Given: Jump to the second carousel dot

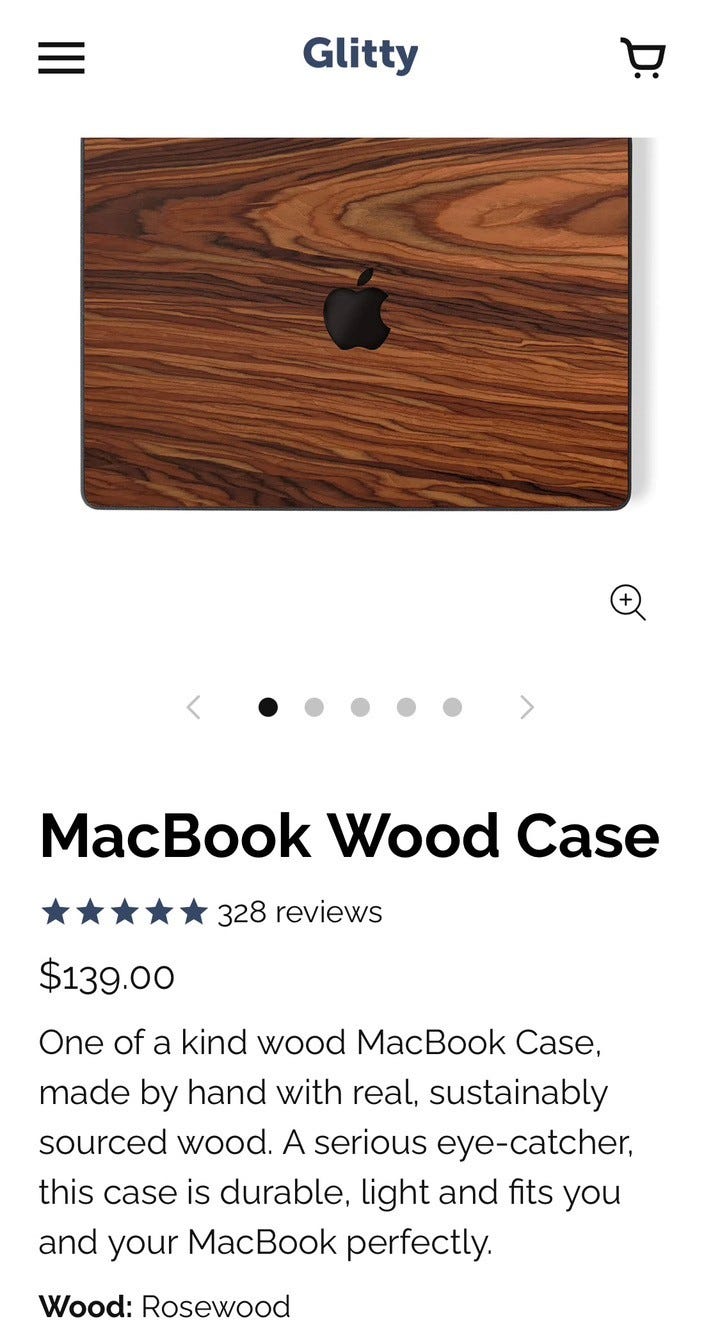Looking at the screenshot, I should [x=314, y=707].
